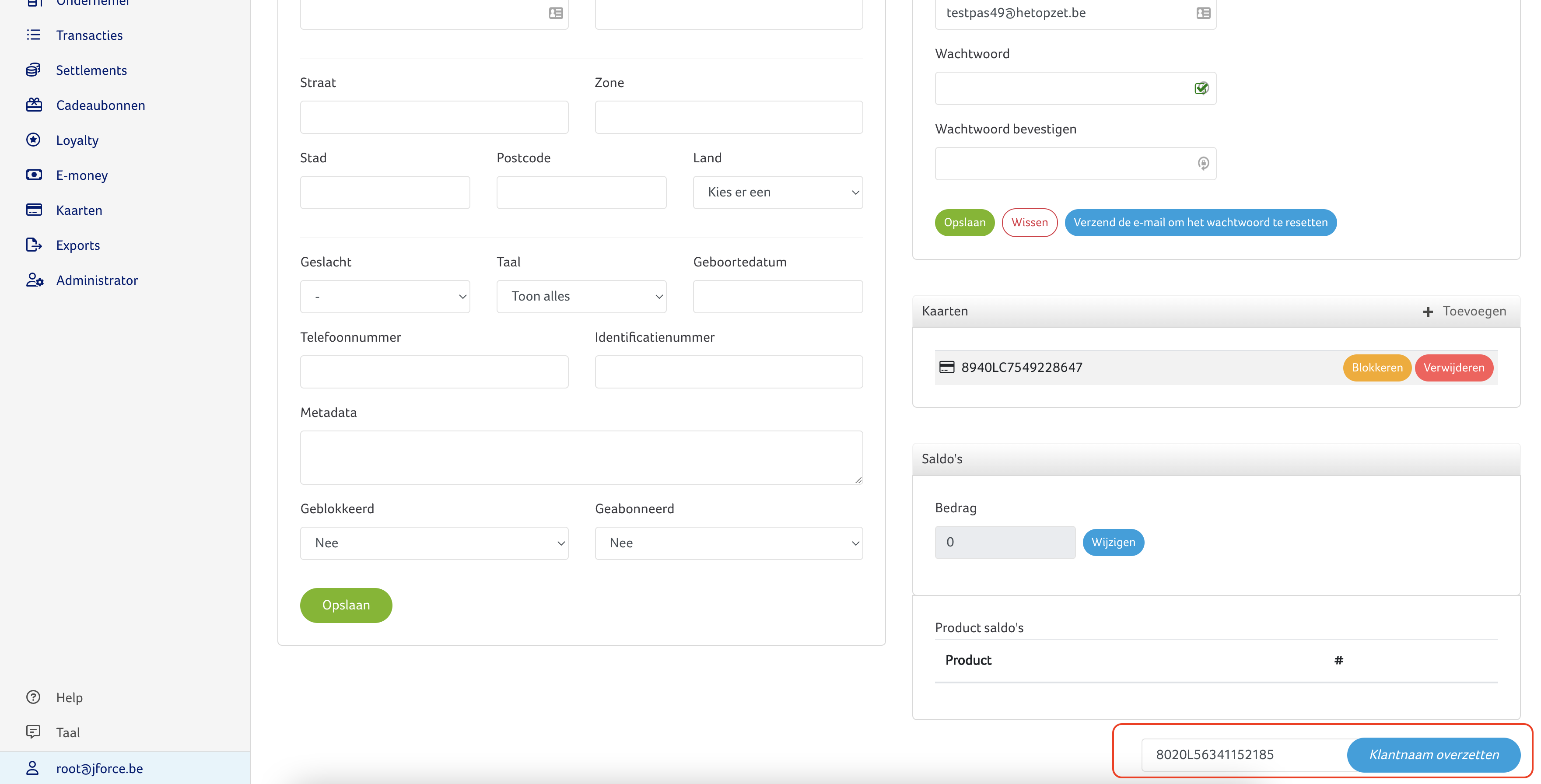Viewport: 1541px width, 784px height.
Task: Click the Klantnaam overzetten button
Action: (1433, 755)
